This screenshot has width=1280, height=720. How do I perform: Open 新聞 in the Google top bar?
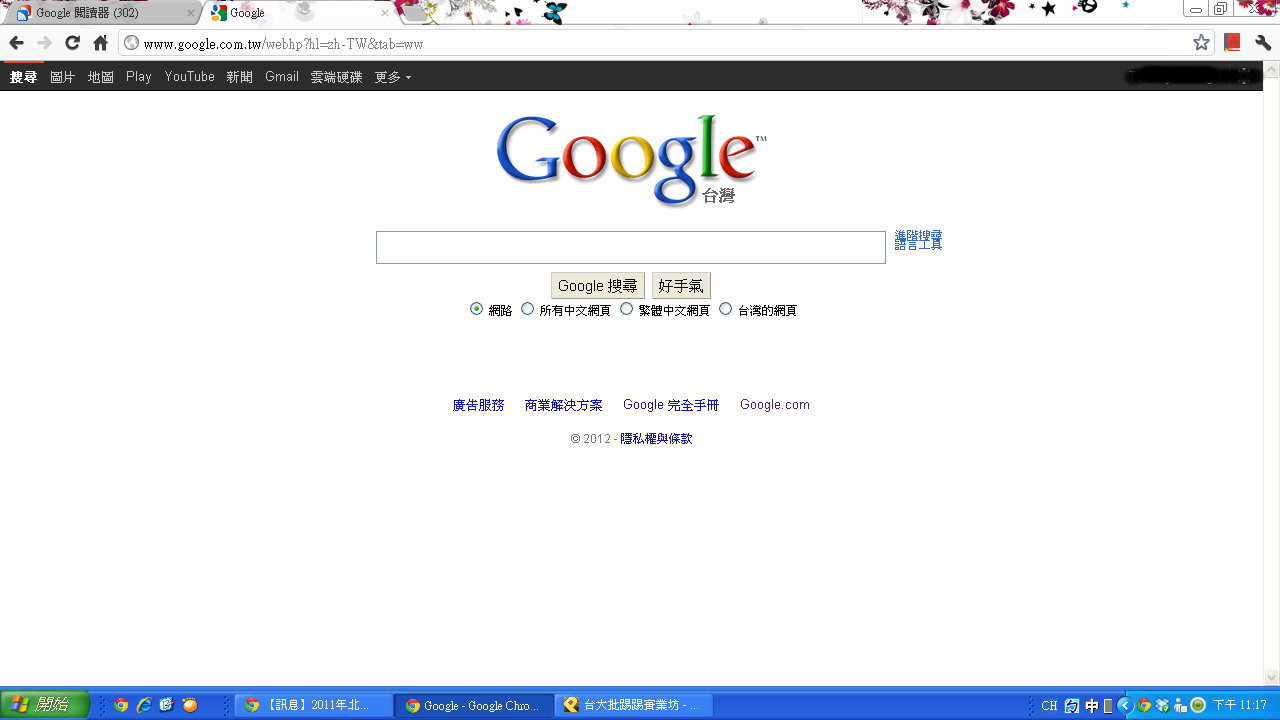pyautogui.click(x=239, y=77)
